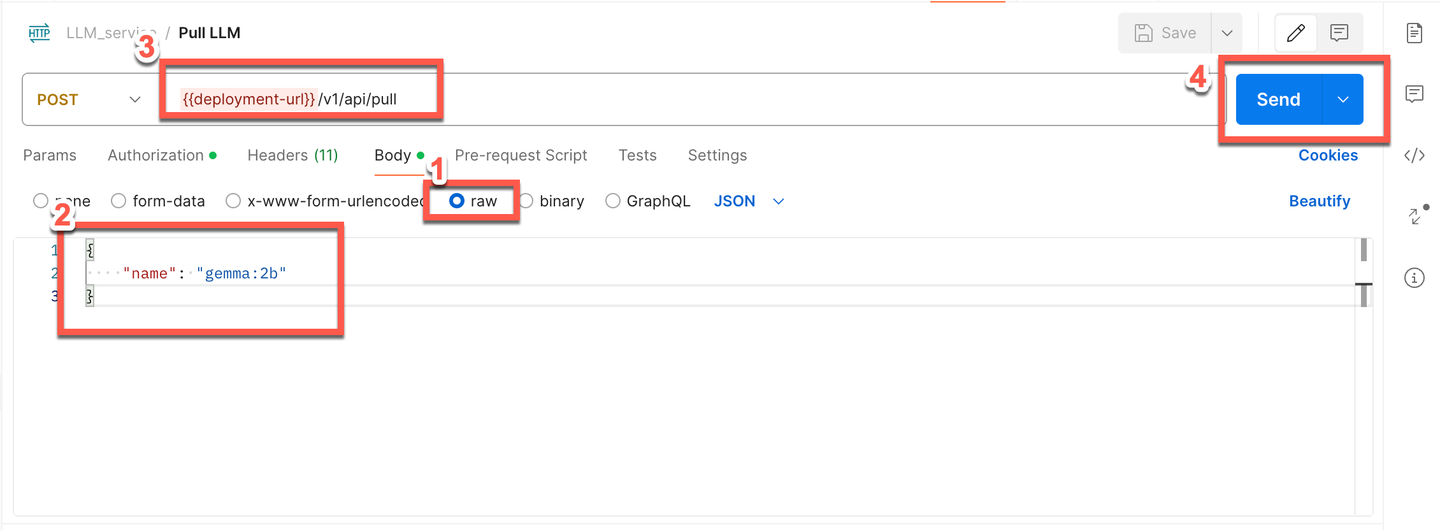The image size is (1440, 530).
Task: Click into the request URL field
Action: pyautogui.click(x=693, y=99)
